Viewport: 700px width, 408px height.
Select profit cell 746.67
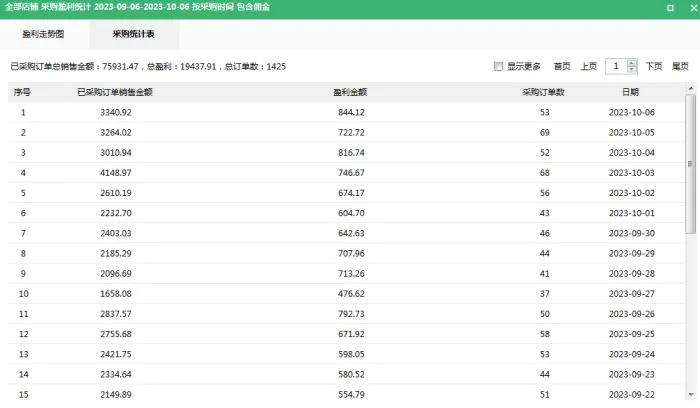click(x=351, y=173)
